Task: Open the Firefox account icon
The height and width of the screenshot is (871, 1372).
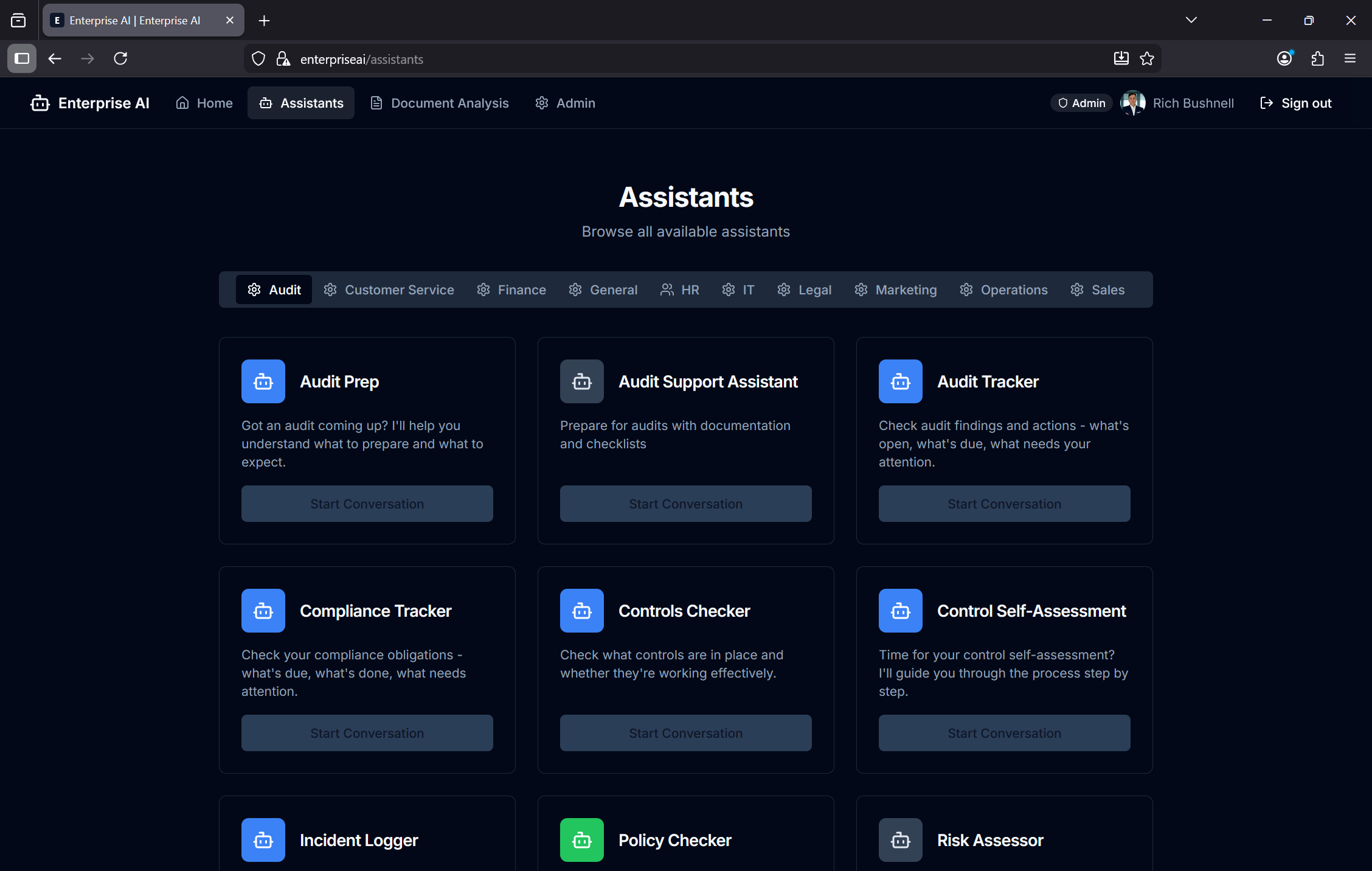Action: (1284, 58)
